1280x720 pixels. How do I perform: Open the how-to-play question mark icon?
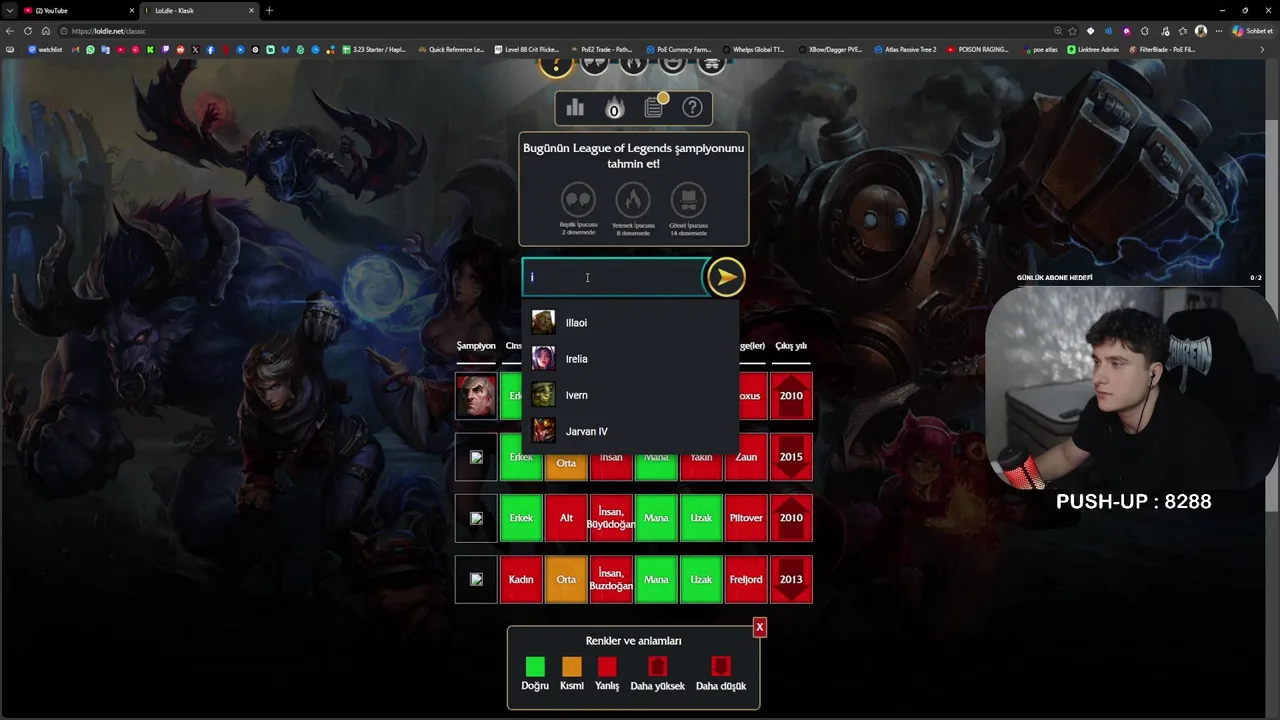(692, 108)
